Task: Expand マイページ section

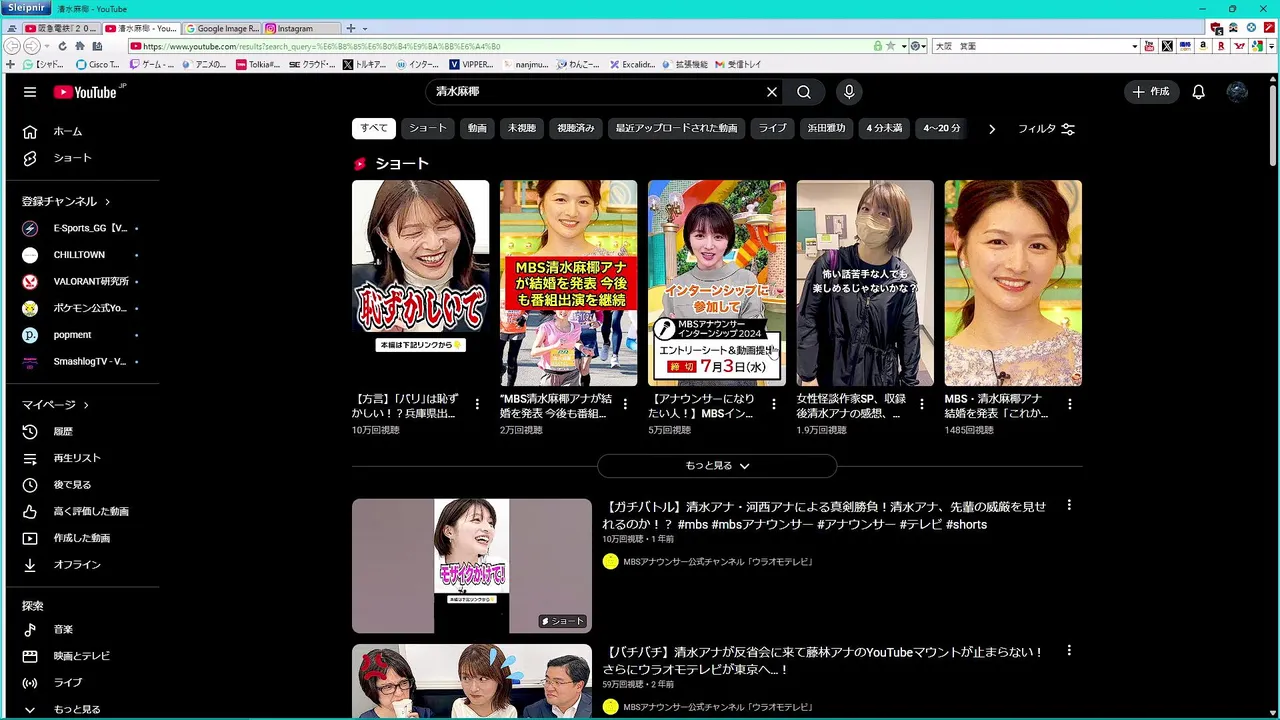Action: pyautogui.click(x=56, y=405)
